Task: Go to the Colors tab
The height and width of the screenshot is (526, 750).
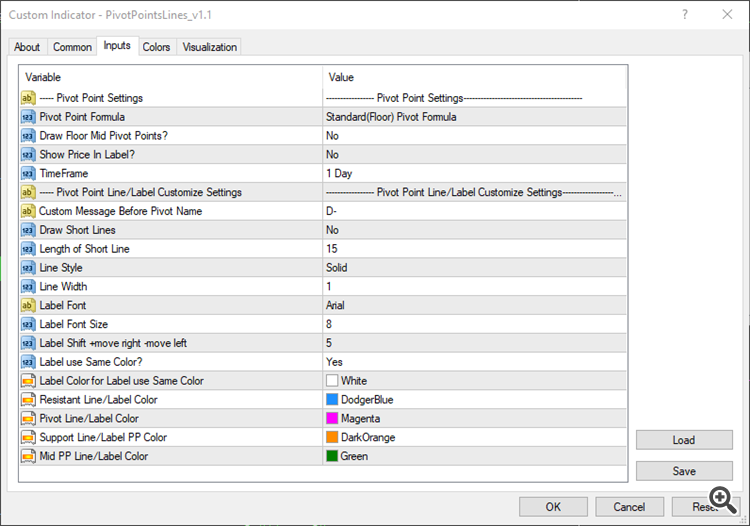Action: pos(156,47)
